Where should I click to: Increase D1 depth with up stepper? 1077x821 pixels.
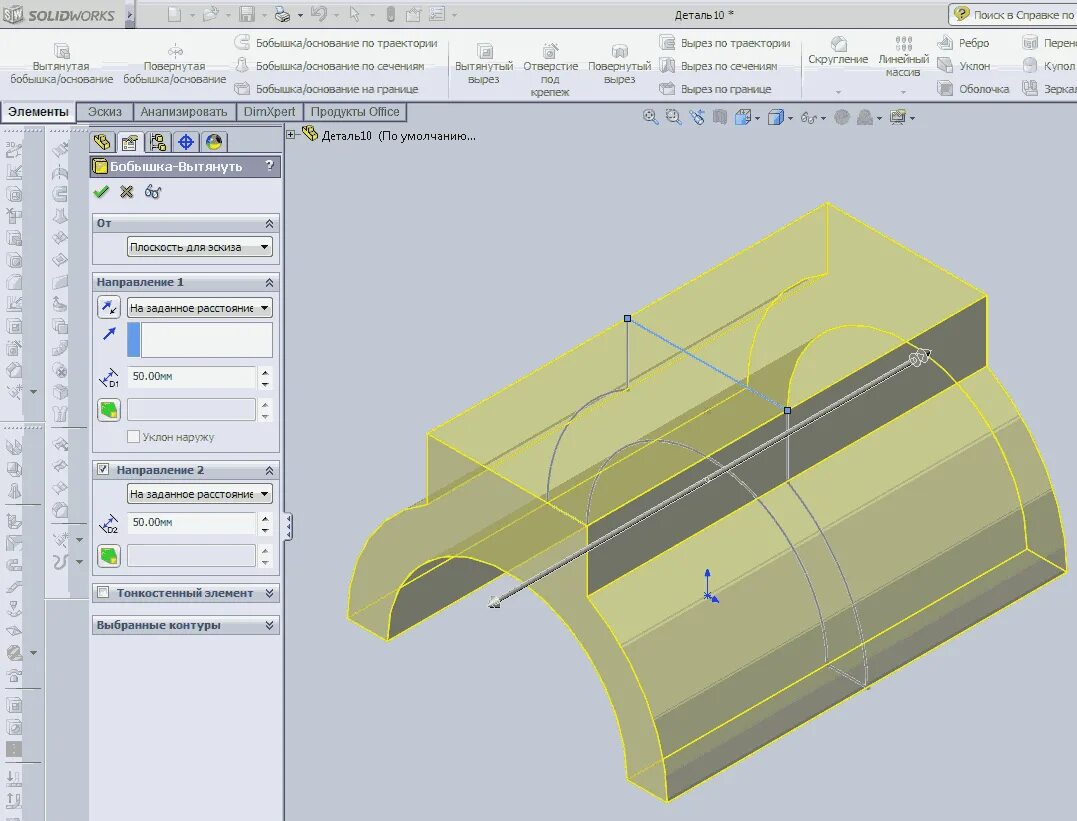pos(265,372)
